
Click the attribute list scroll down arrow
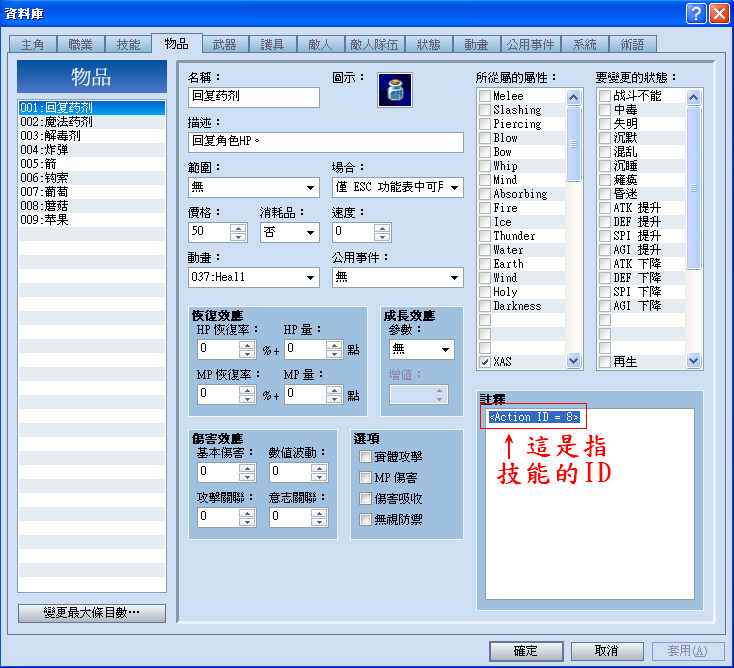tap(573, 361)
